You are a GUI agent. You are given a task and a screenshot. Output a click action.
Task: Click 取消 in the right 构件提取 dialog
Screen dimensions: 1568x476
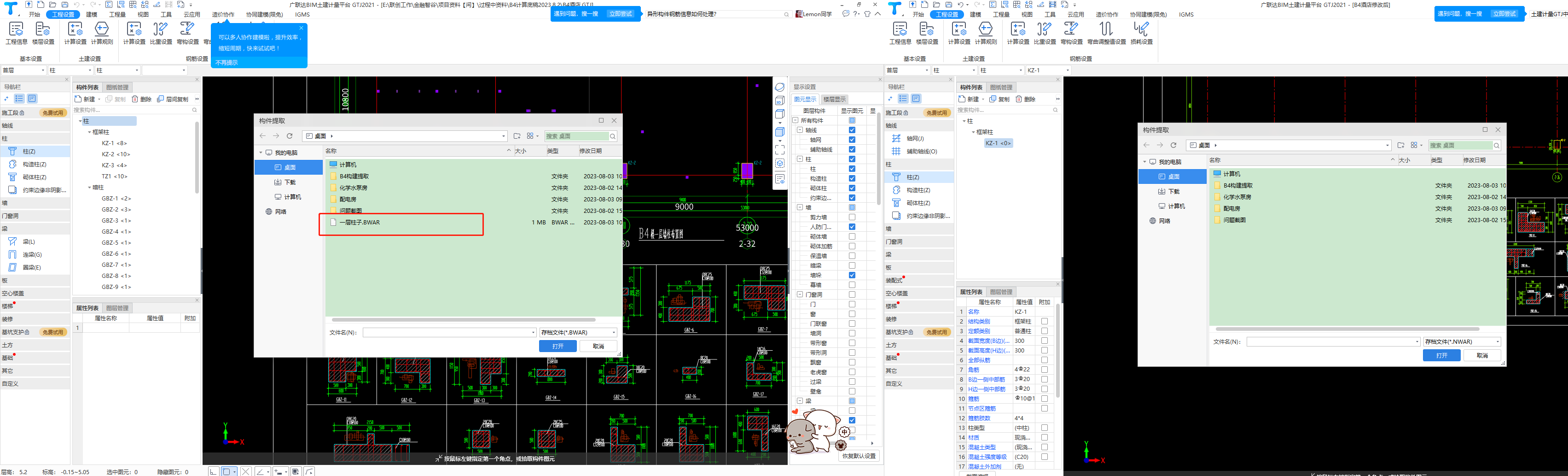[x=1481, y=355]
